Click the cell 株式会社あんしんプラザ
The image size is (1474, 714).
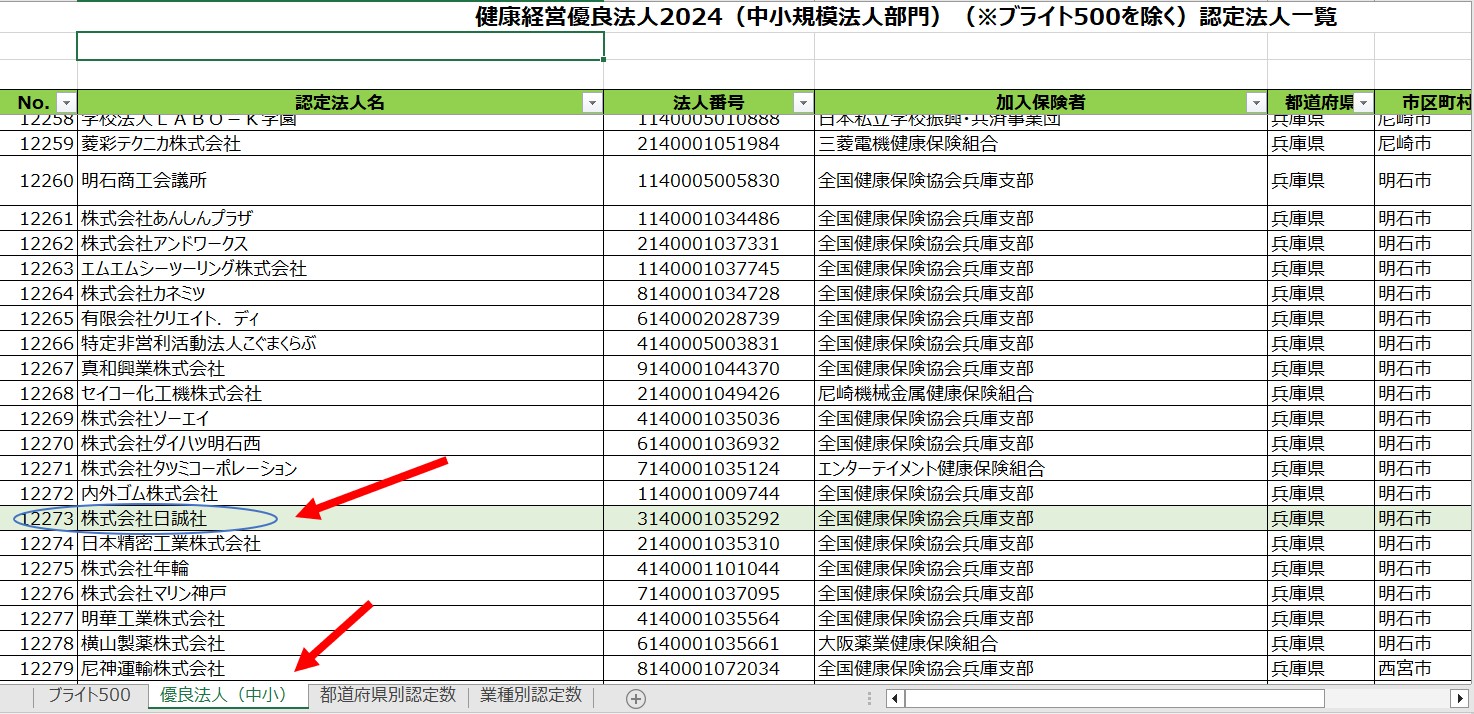[341, 219]
